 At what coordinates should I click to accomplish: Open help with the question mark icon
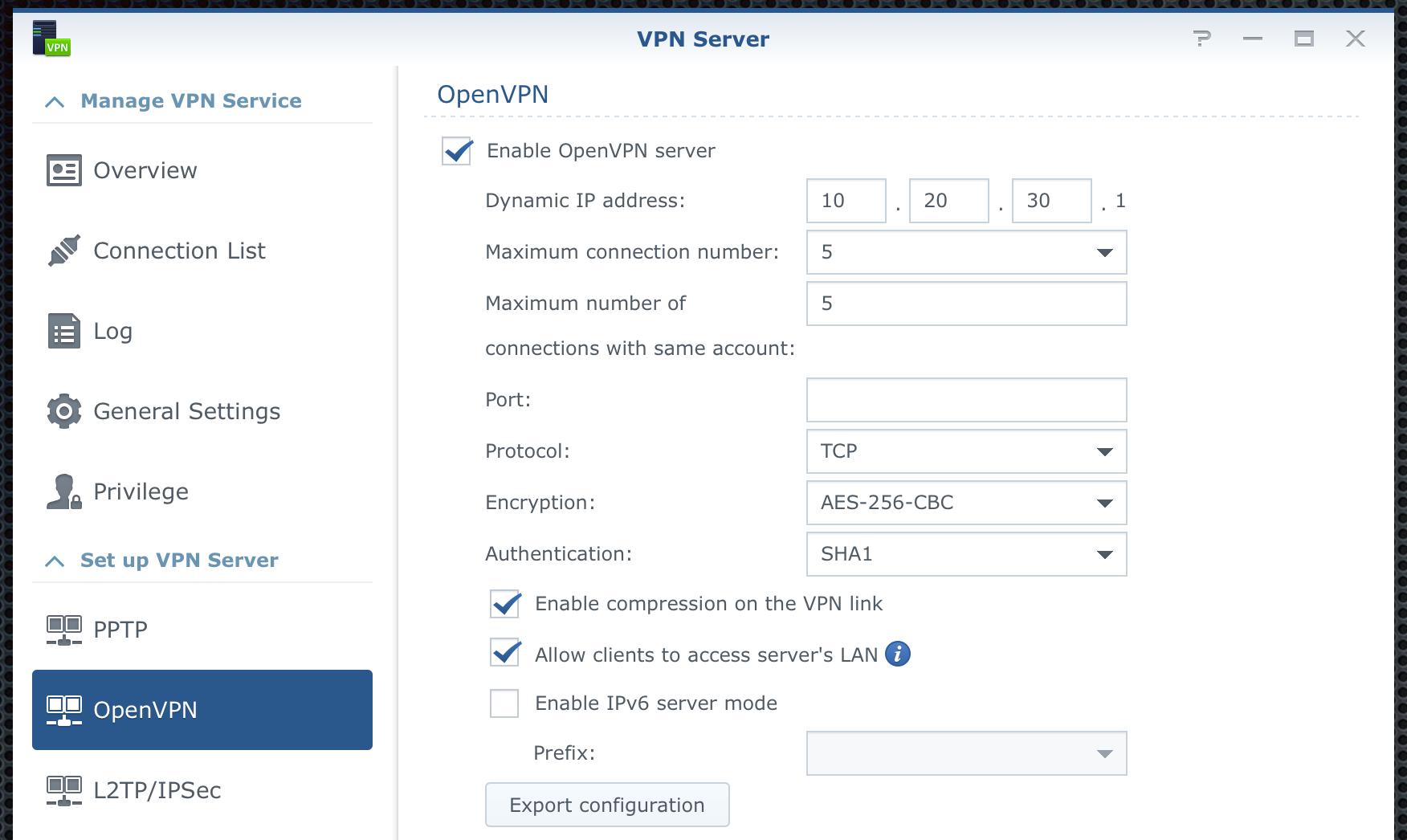pyautogui.click(x=1202, y=39)
